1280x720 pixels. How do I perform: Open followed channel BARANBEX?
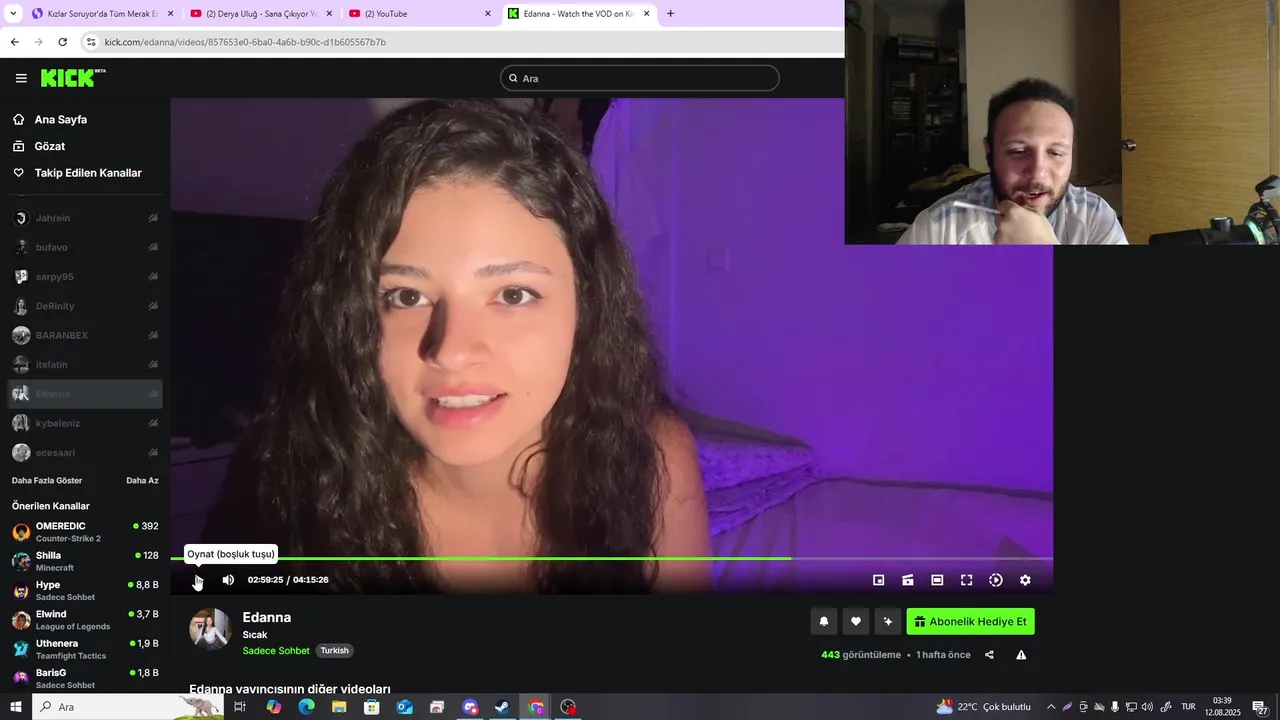85,335
